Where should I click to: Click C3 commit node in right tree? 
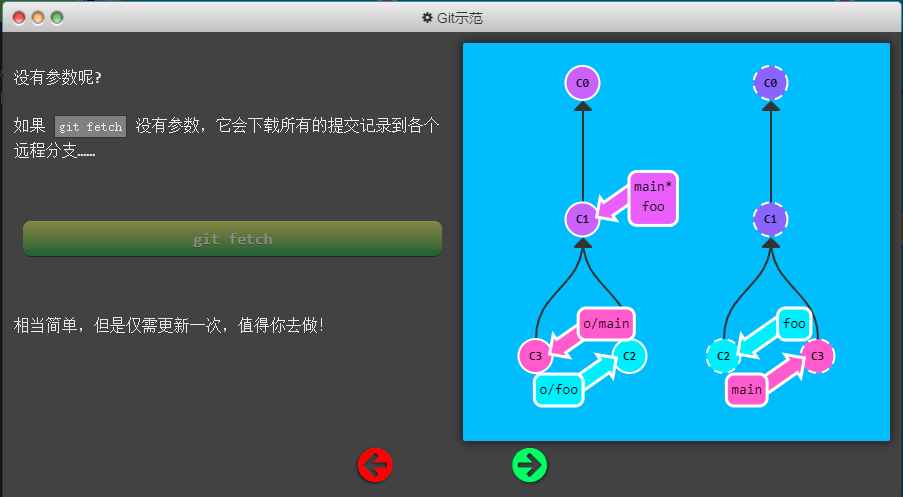[817, 355]
